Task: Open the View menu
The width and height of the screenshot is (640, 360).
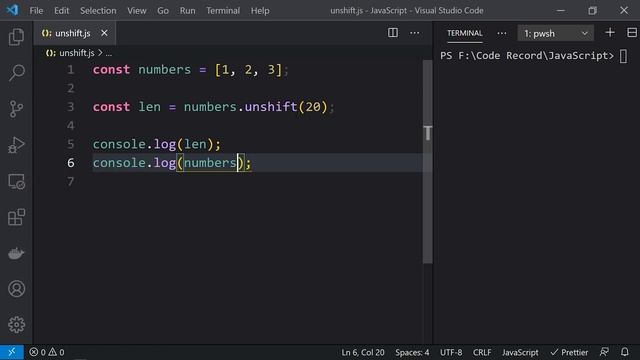Action: pos(137,10)
